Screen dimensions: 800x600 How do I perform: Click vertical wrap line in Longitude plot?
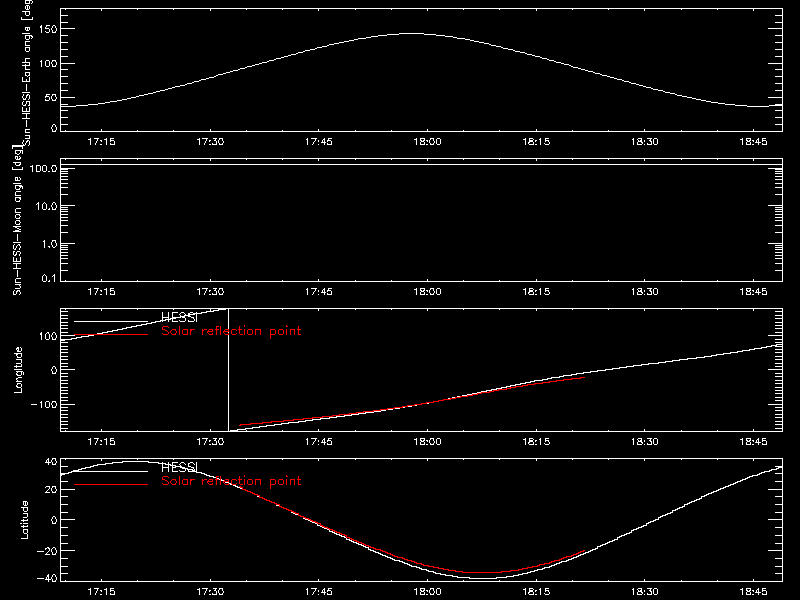pyautogui.click(x=228, y=370)
